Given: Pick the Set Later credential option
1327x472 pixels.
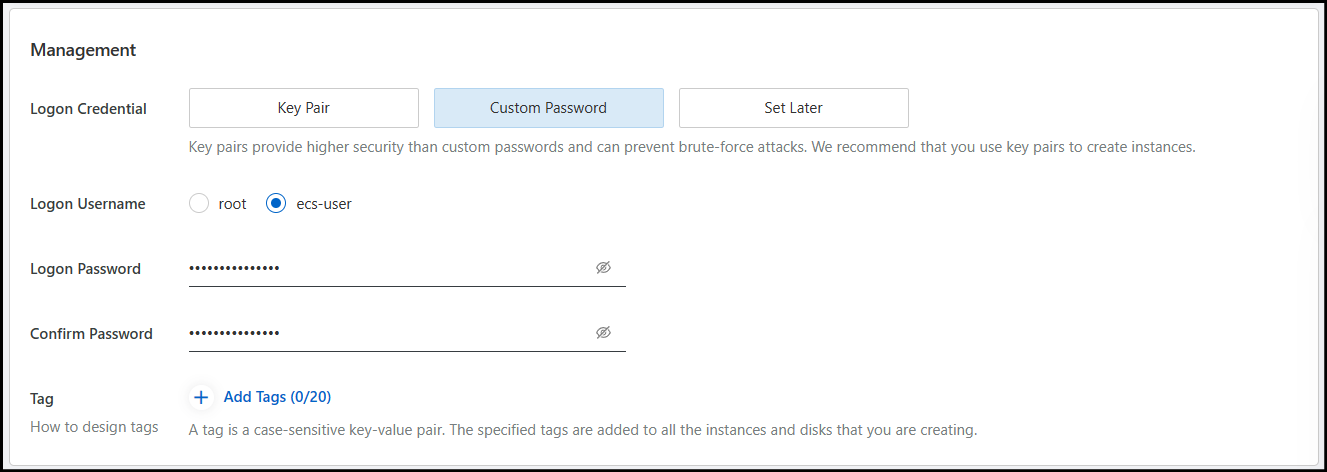Looking at the screenshot, I should click(793, 108).
